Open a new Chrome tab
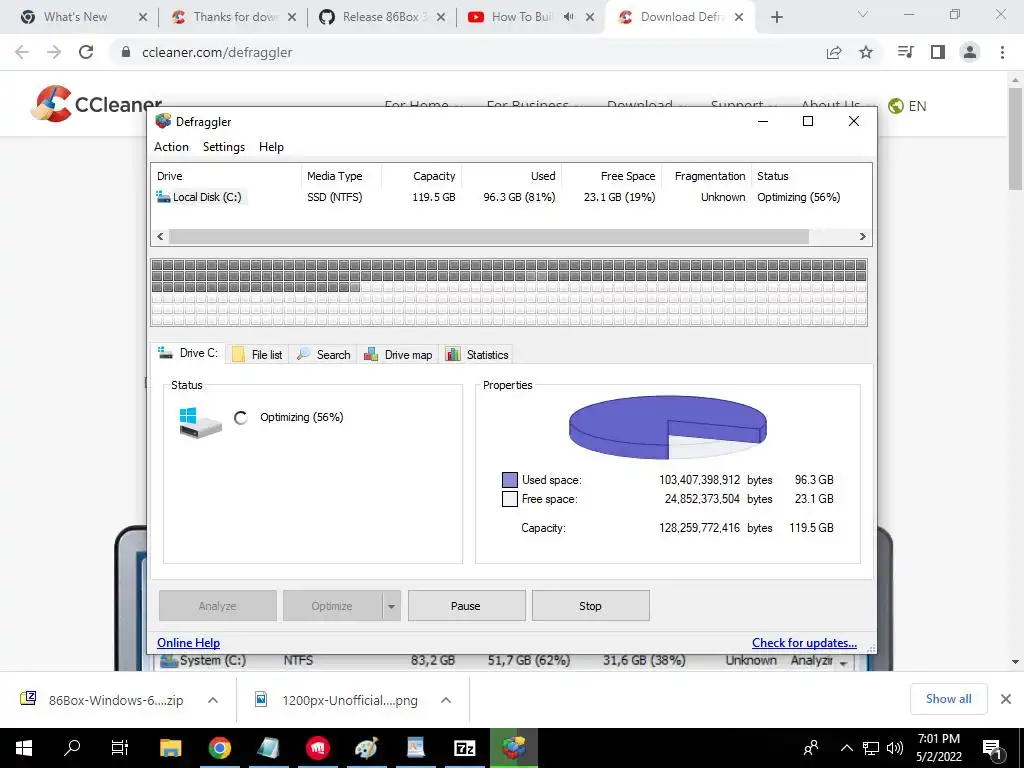 [x=776, y=18]
